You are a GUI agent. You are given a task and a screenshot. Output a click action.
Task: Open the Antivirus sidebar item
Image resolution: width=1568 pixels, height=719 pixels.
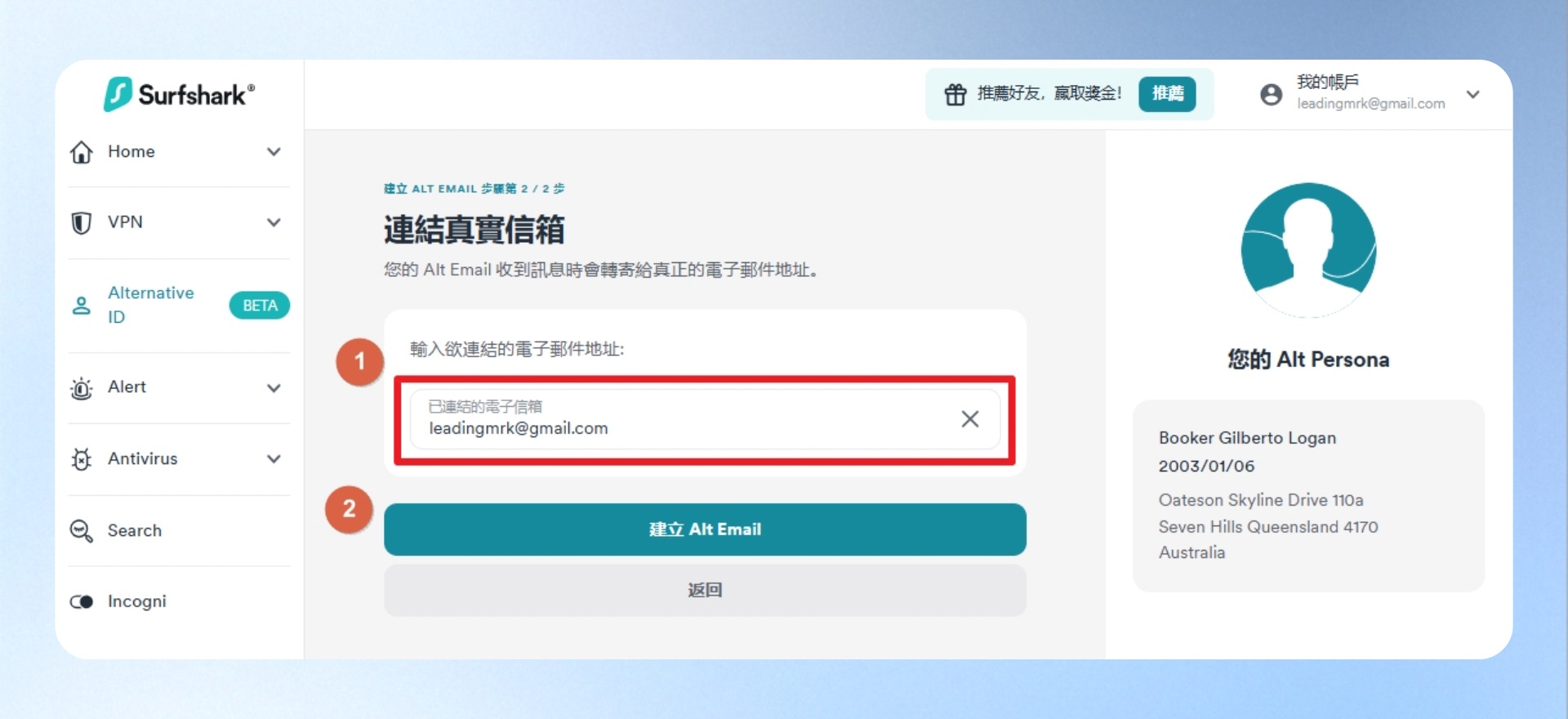tap(179, 459)
